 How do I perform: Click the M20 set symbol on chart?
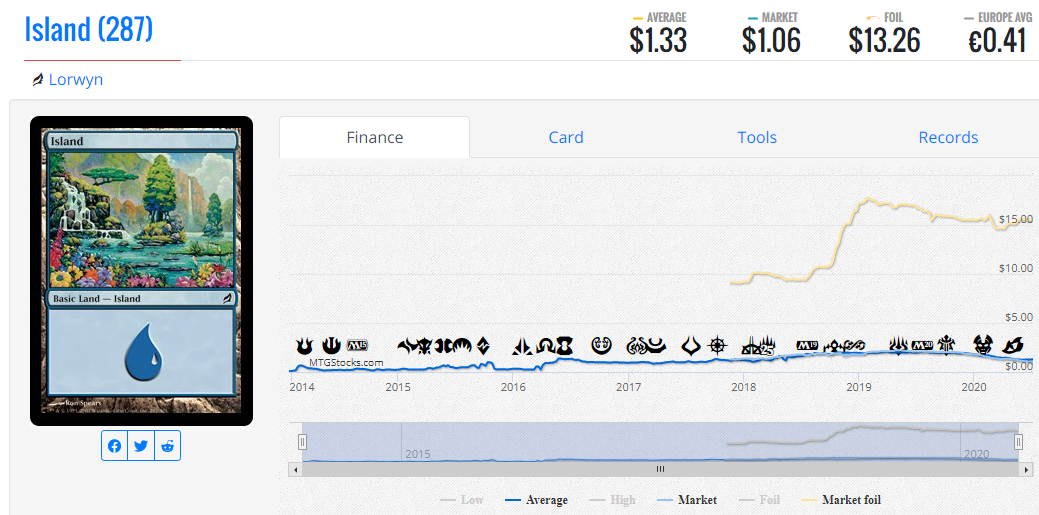(x=922, y=345)
